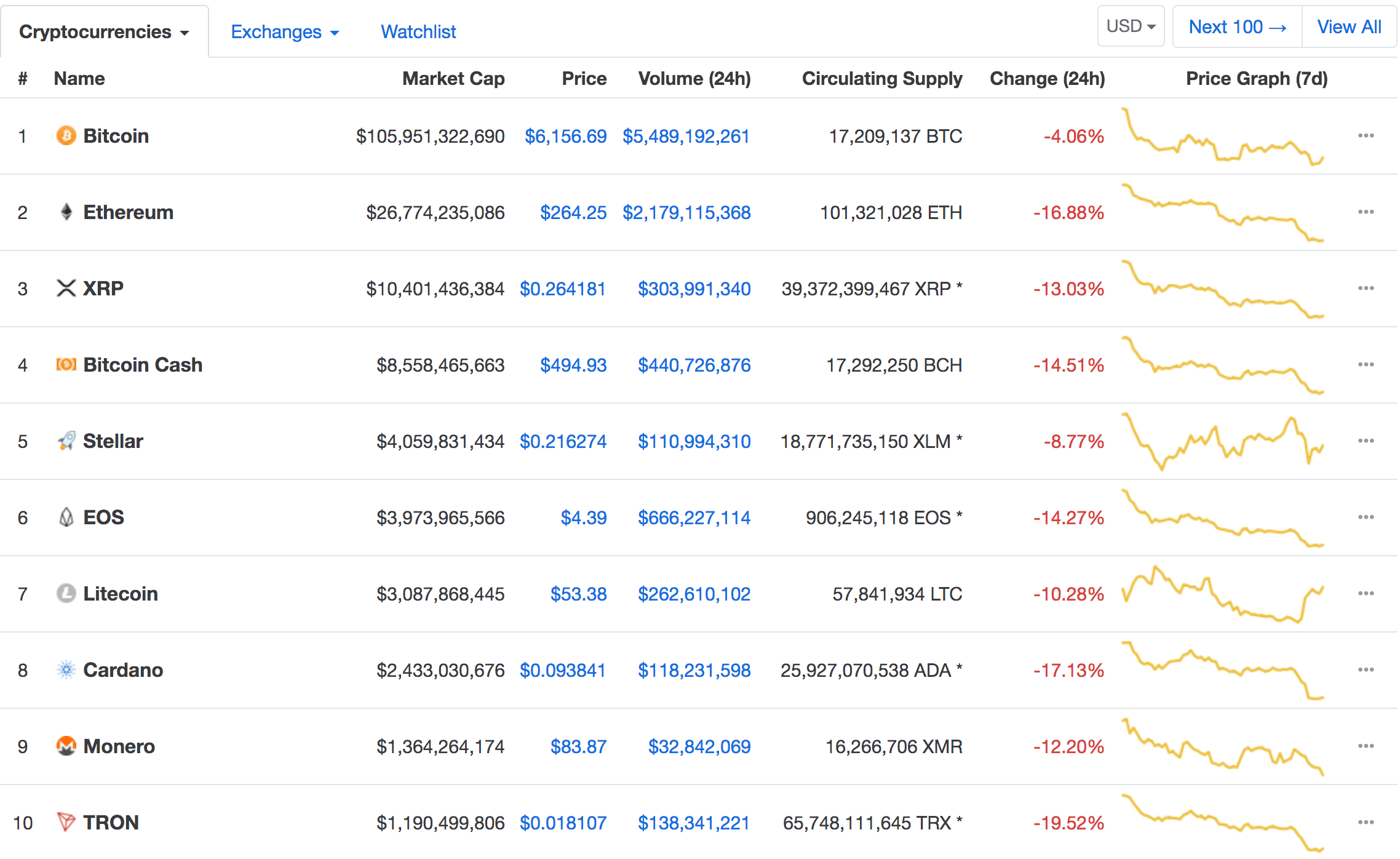Click the View All button
This screenshot has width=1400, height=859.
pos(1349,27)
